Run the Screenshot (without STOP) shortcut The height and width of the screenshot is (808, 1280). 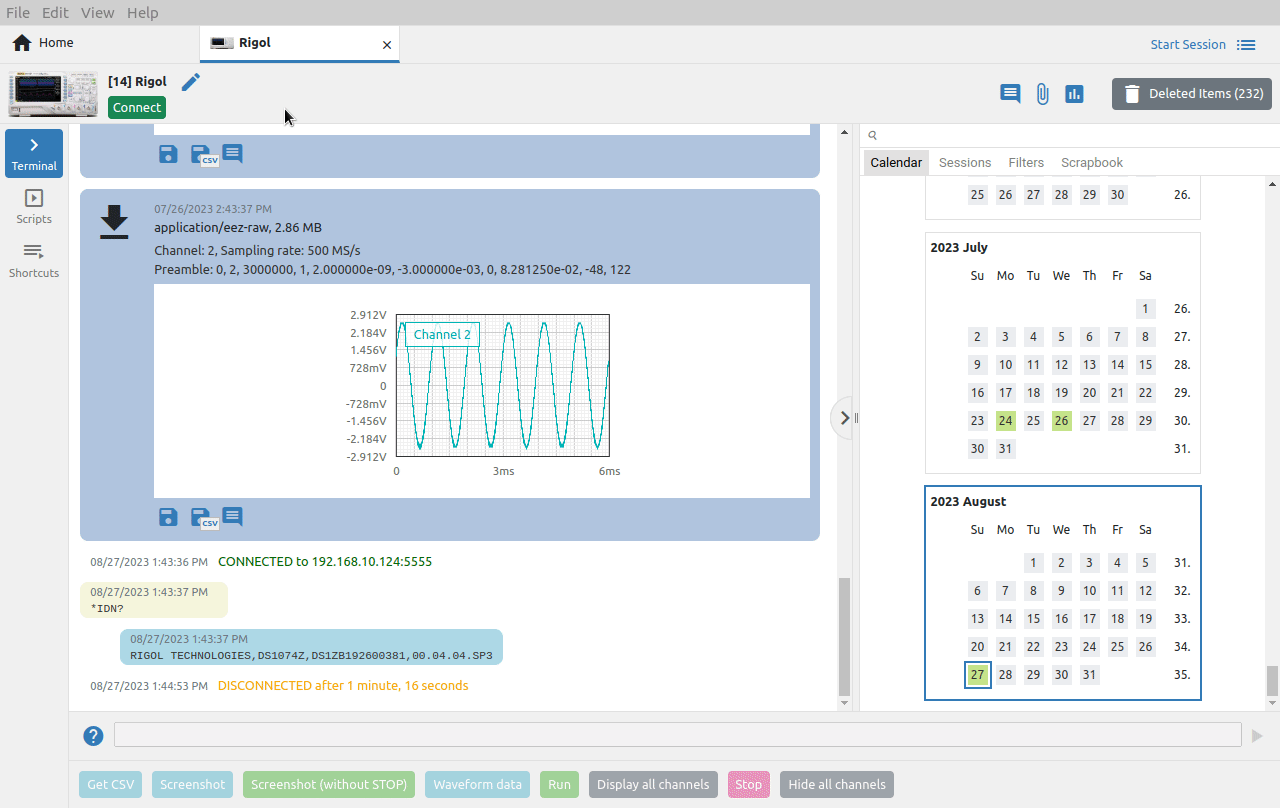click(x=329, y=784)
